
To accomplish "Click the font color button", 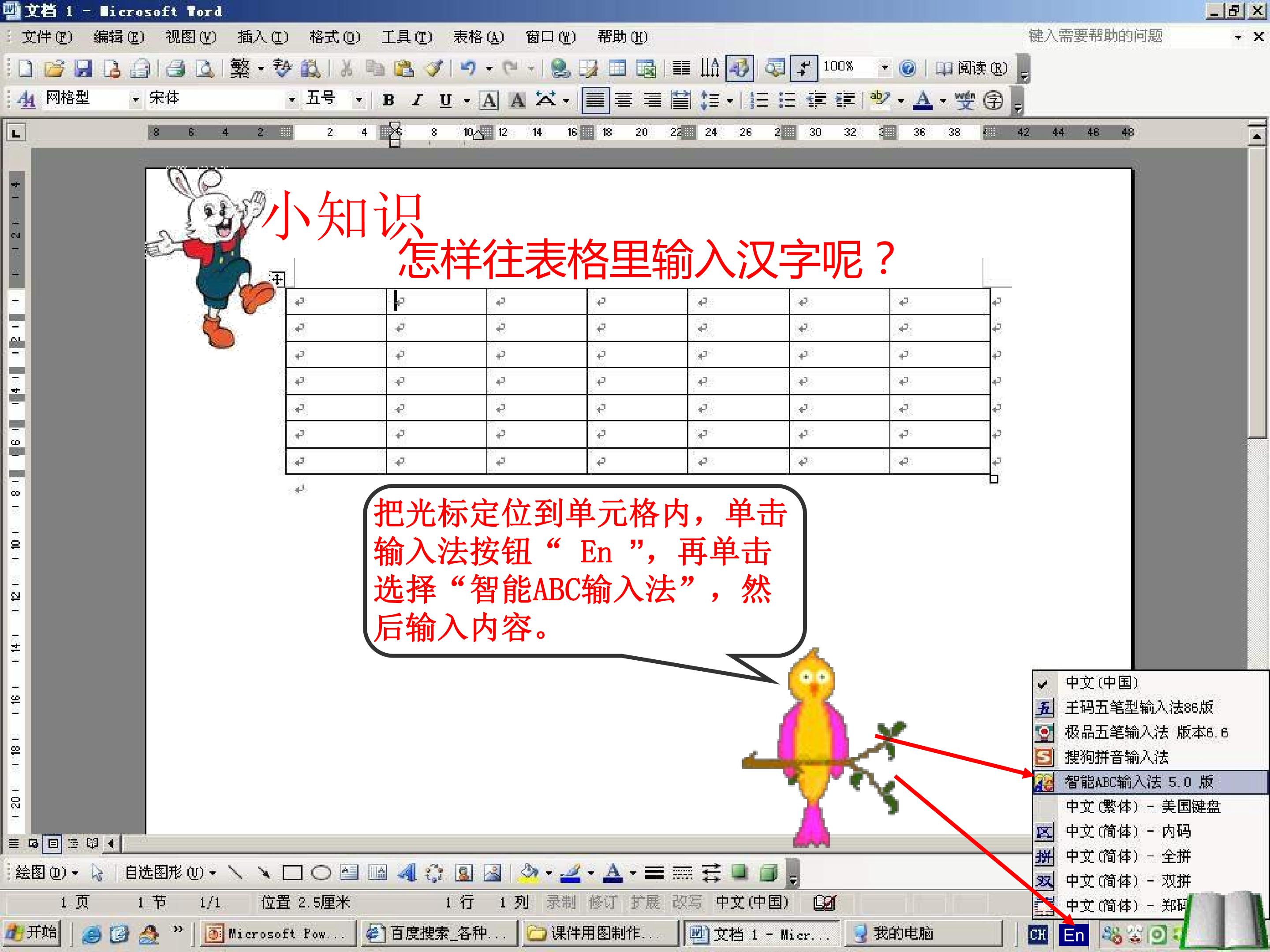I will (x=923, y=100).
